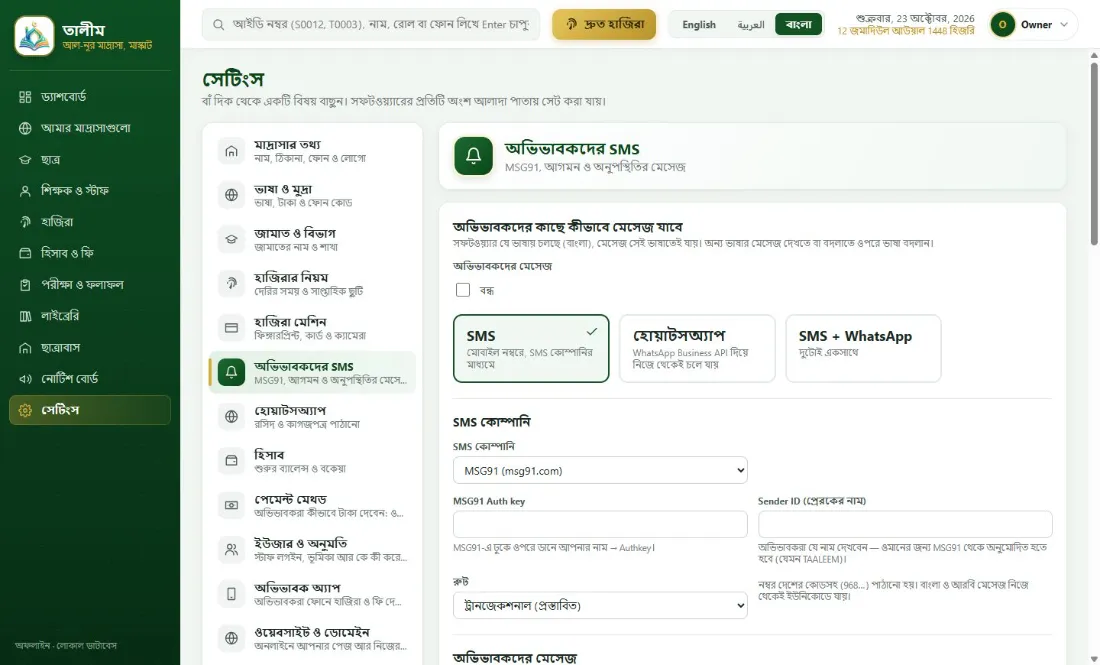Open নোটিশ বোর্ড sidebar item

(90, 378)
